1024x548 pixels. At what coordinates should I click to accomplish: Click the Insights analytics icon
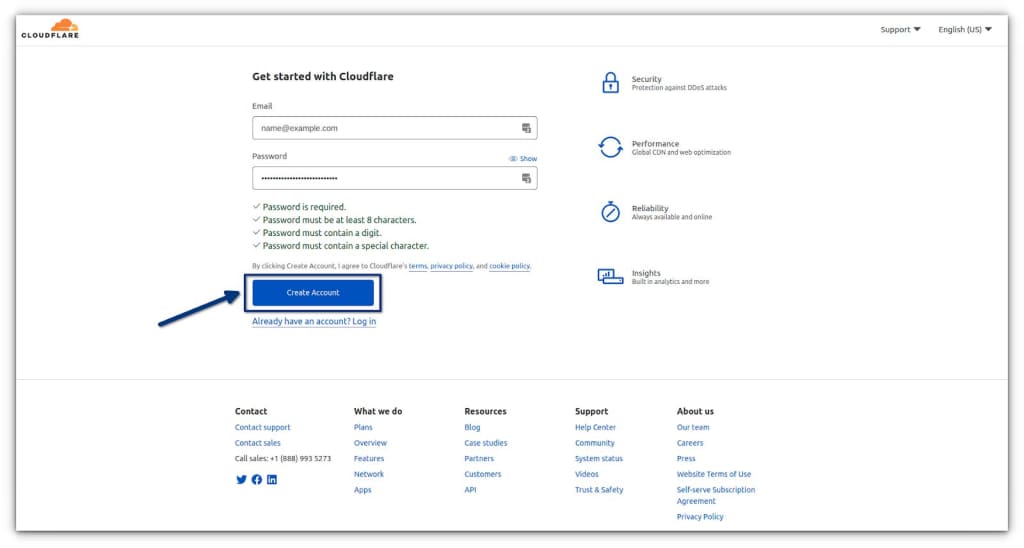point(610,276)
